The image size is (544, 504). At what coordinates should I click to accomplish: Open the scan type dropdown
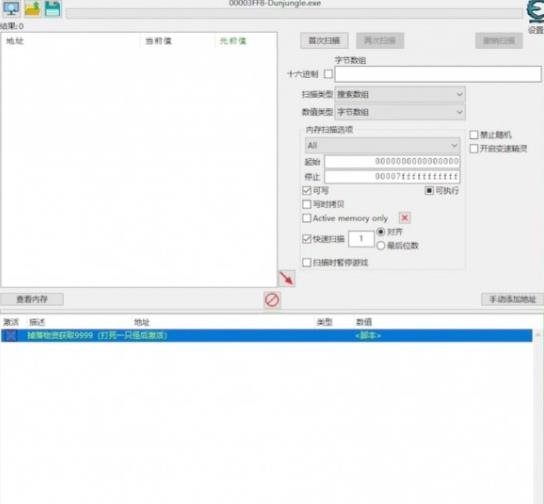tap(400, 94)
